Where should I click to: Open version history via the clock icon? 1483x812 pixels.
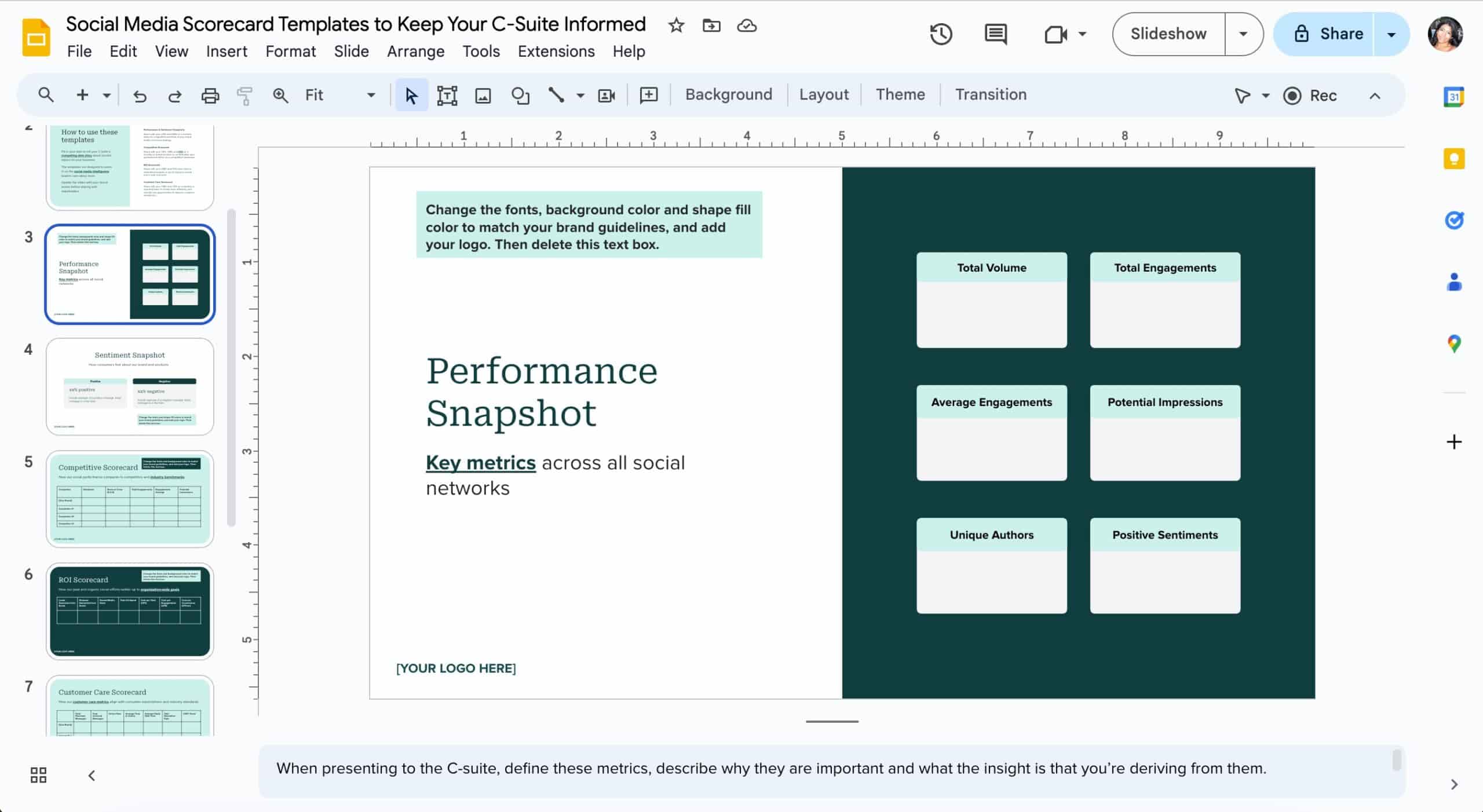(x=940, y=34)
